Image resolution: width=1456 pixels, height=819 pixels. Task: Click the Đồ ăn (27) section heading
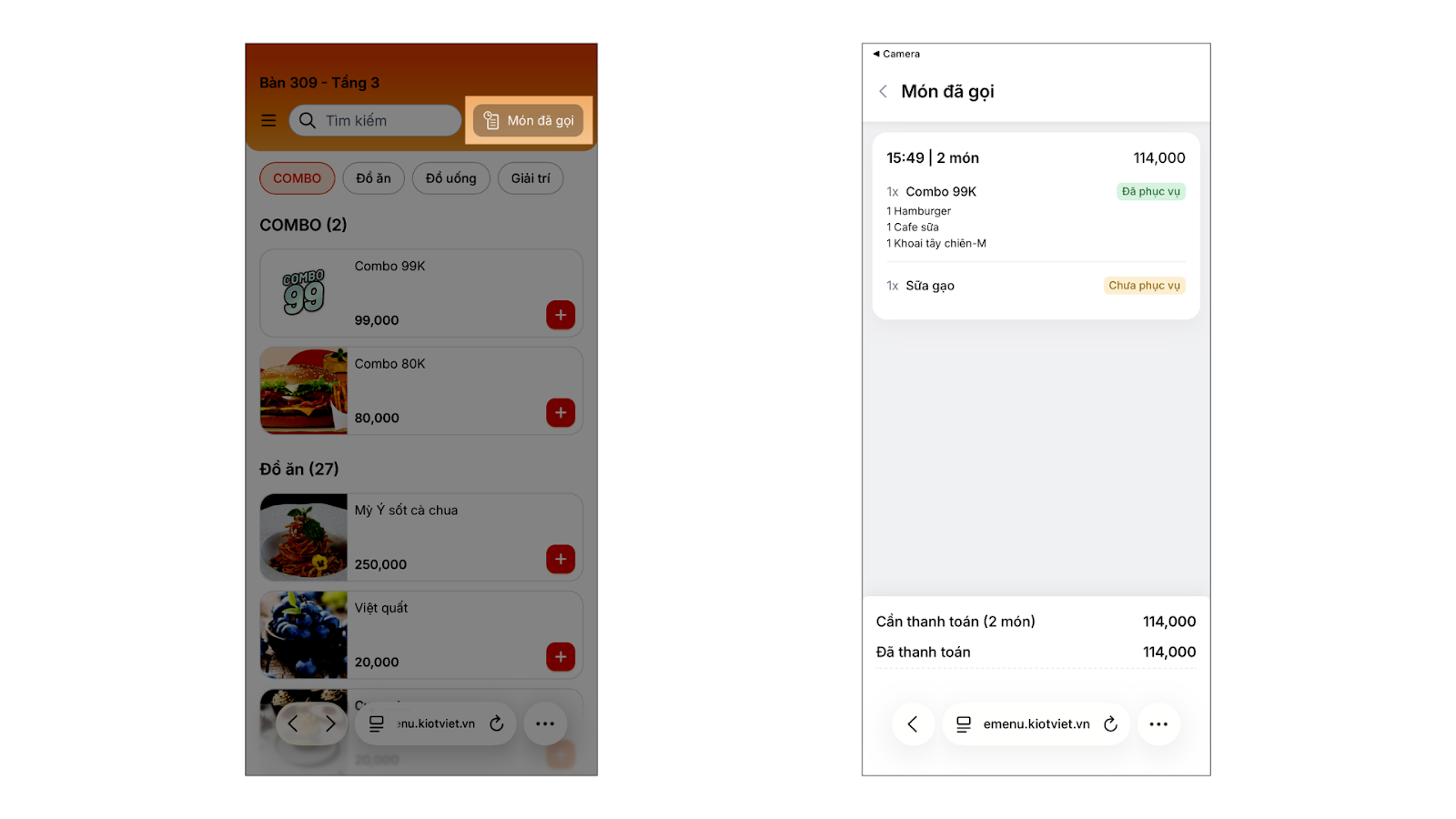[x=299, y=469]
